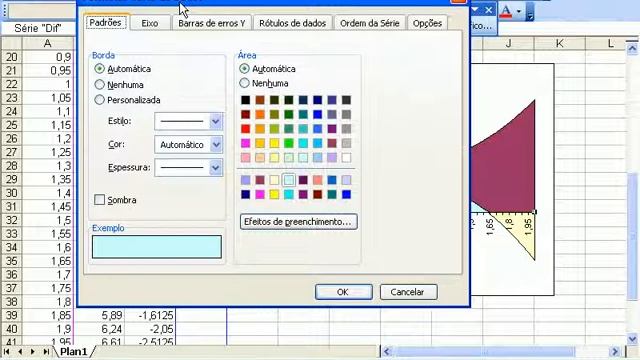Click the font color A icon
This screenshot has height=360, width=640.
point(506,11)
